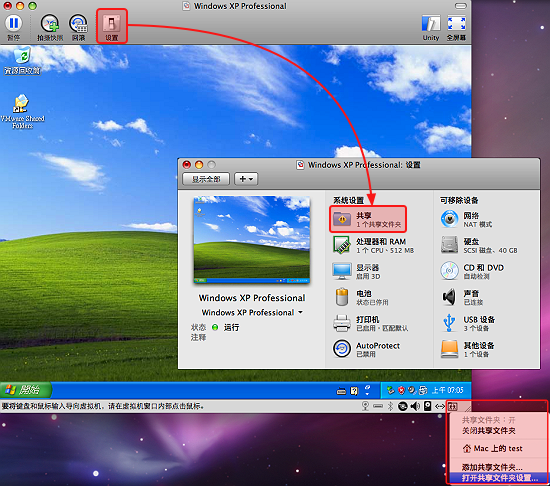Viewport: 550px width, 486px height.
Task: Select VMware Shared Folders desktop shortcut
Action: click(x=22, y=111)
